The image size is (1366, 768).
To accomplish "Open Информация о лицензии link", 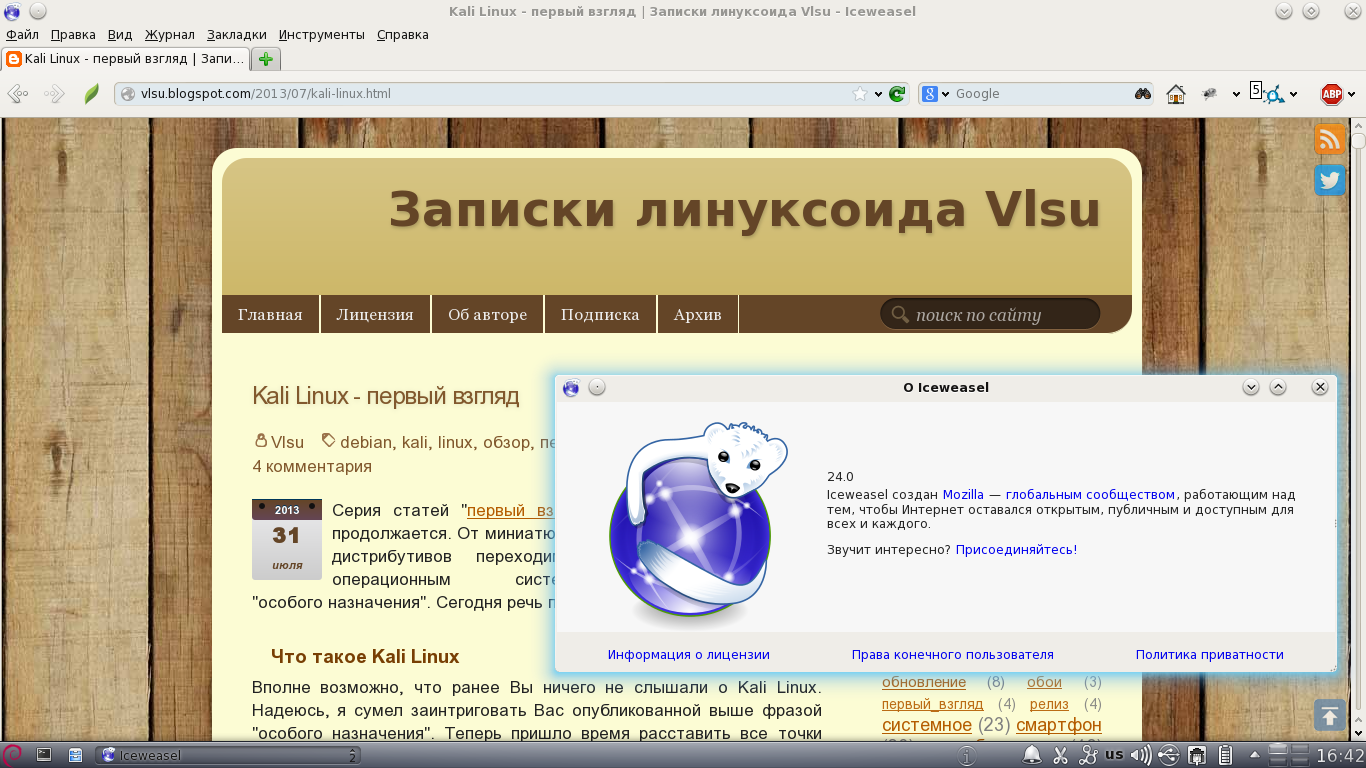I will pos(689,654).
